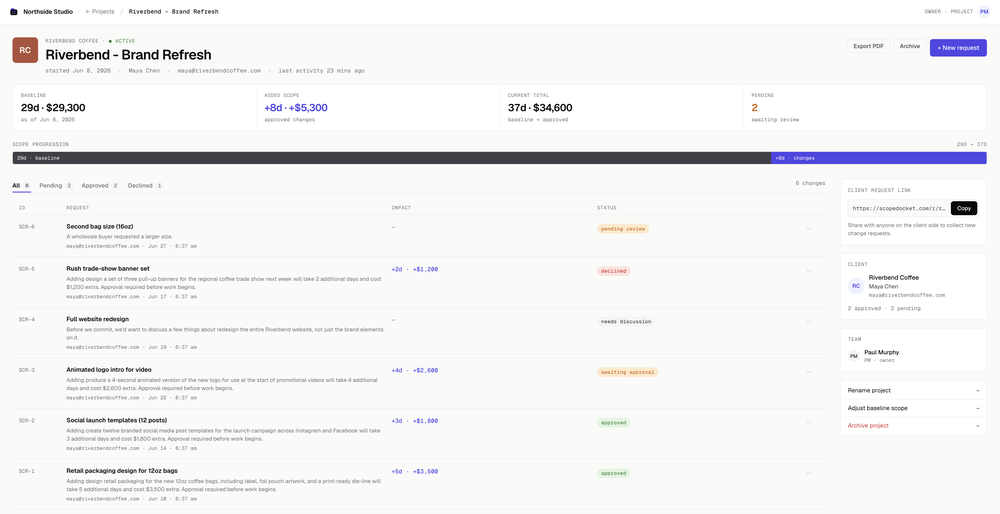Click the 'SCR-6' ID cell
1000x514 pixels.
(27, 227)
